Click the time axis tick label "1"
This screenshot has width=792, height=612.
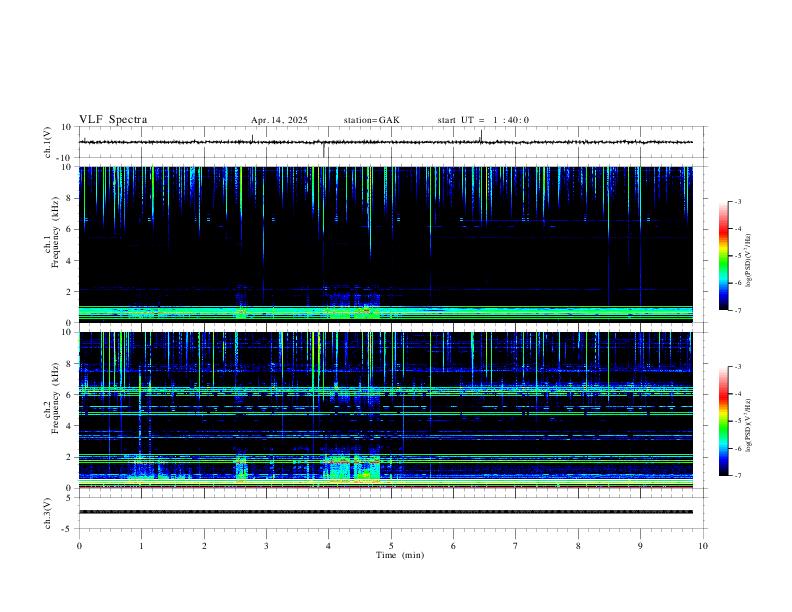(x=141, y=546)
